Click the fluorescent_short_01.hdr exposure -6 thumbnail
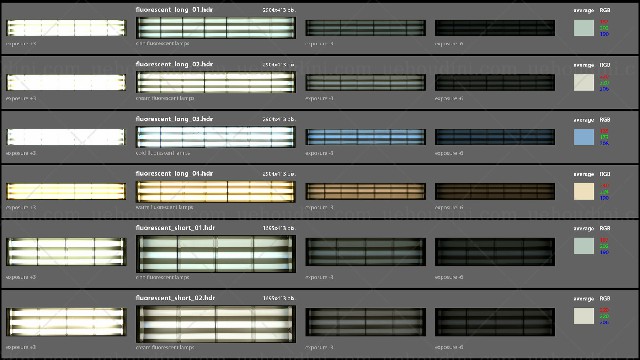This screenshot has height=360, width=640. point(495,252)
